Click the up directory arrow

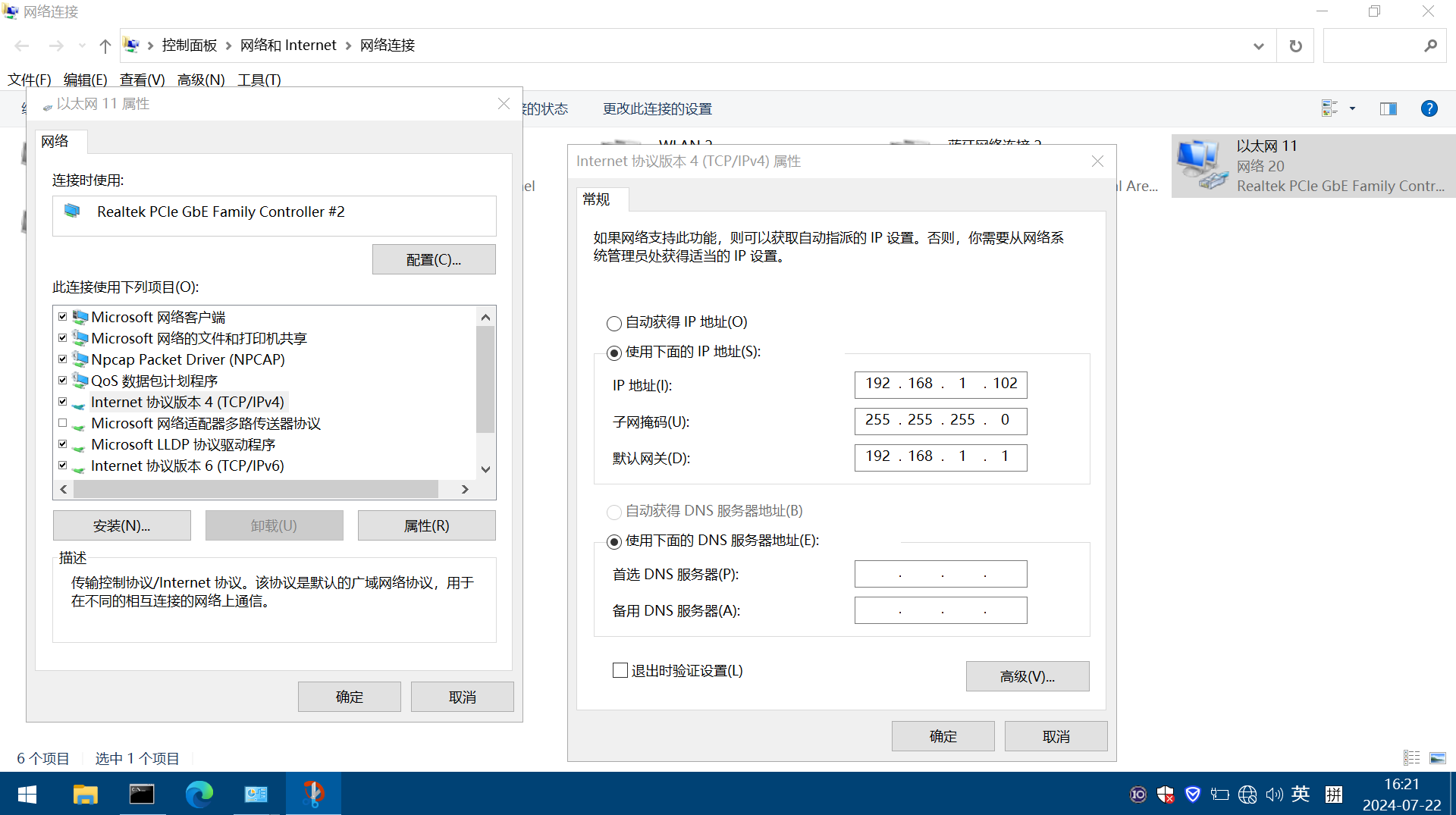click(105, 46)
